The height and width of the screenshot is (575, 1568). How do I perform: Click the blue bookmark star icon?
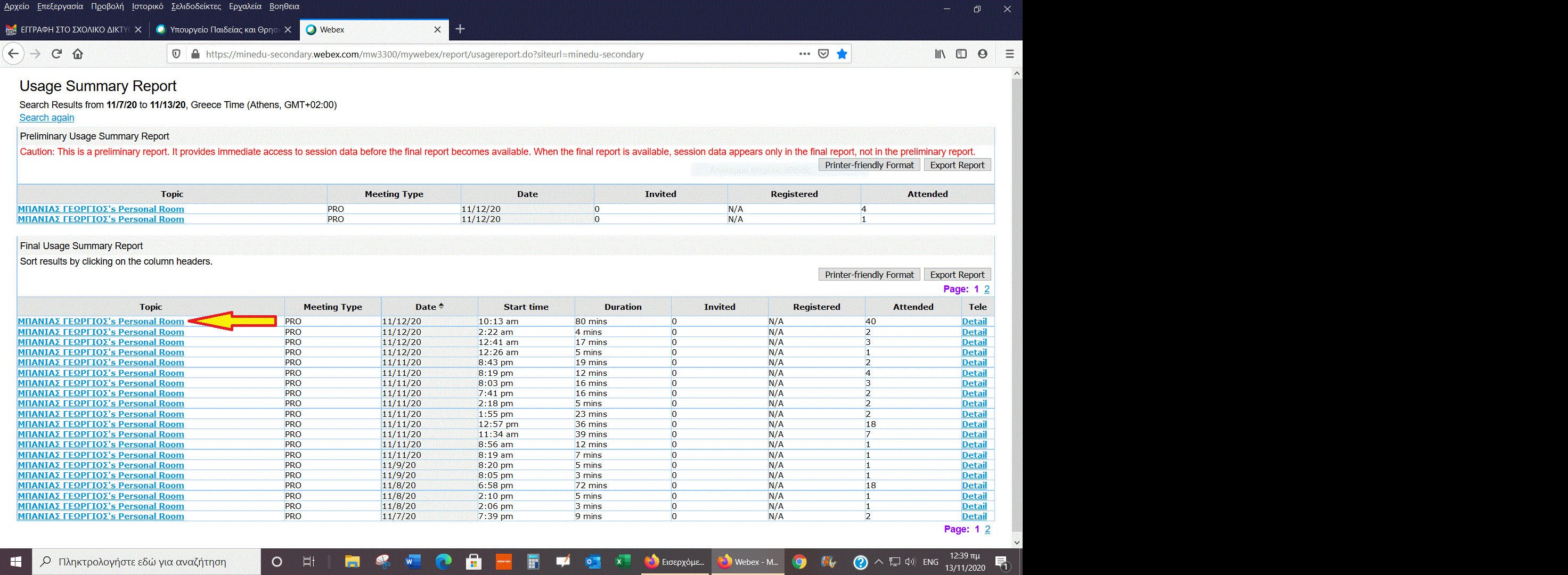click(x=842, y=54)
